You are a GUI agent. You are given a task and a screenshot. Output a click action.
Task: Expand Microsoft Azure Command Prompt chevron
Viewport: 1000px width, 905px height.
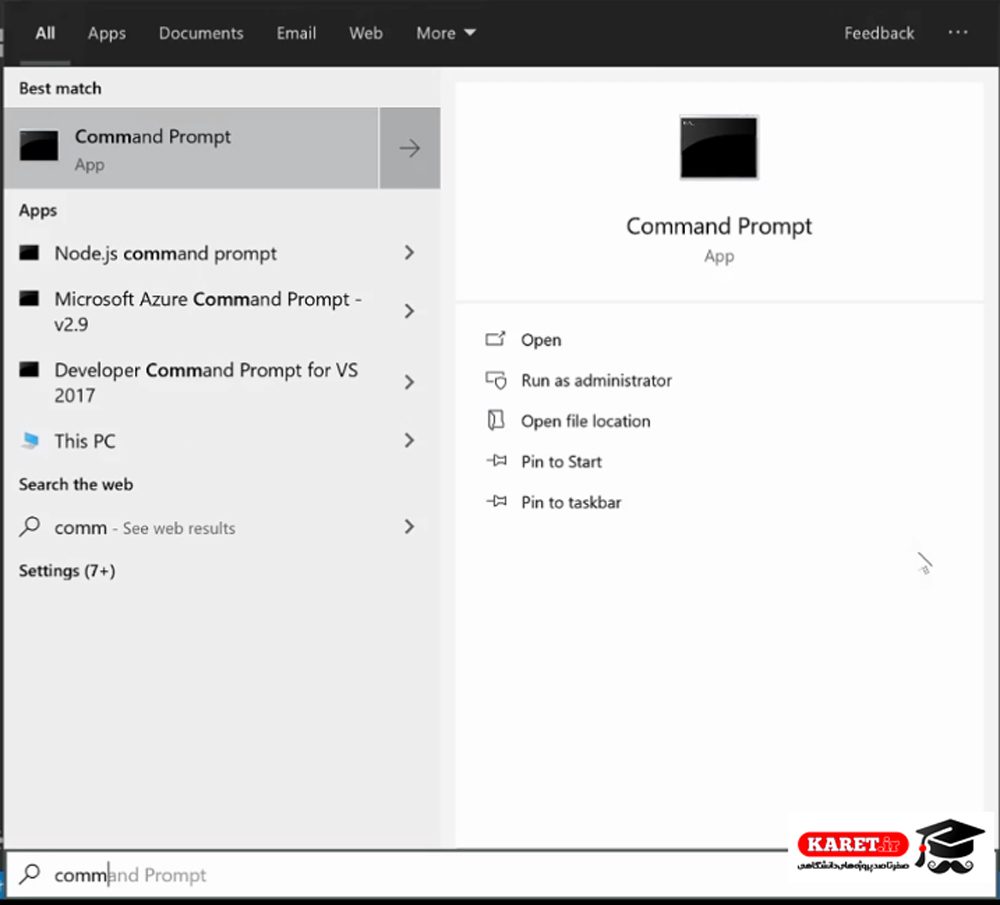pos(409,311)
